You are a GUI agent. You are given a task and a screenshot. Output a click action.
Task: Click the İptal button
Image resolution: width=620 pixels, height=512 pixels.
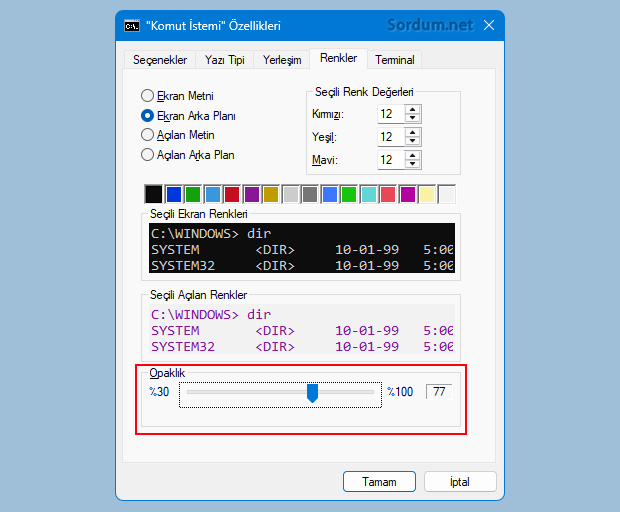[460, 481]
